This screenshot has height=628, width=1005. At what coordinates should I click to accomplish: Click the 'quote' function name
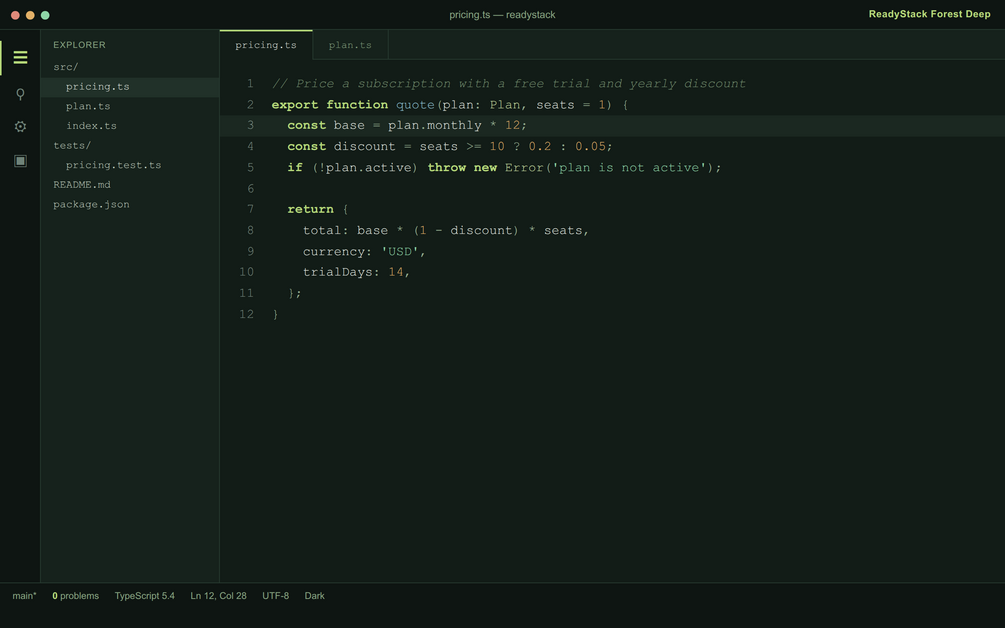click(x=415, y=104)
